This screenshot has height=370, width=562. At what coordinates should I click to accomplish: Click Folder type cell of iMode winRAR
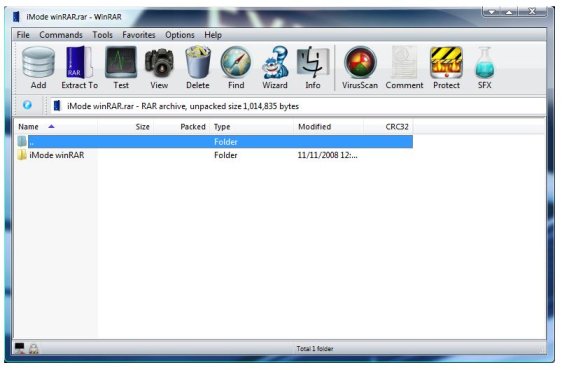[226, 155]
